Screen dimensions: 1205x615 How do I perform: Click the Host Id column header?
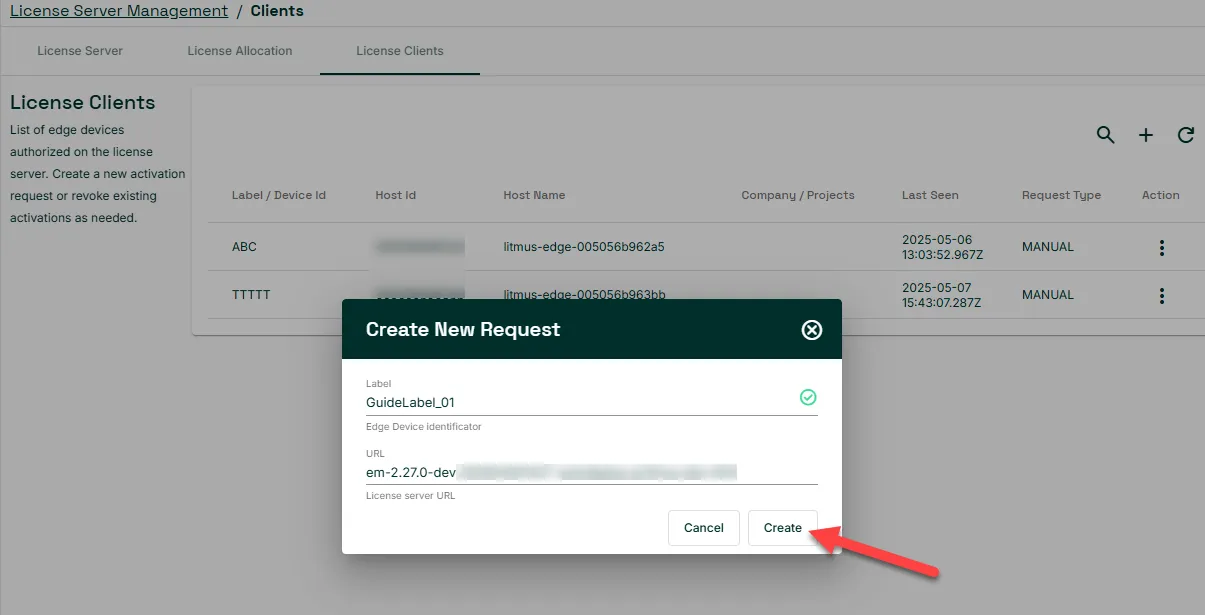coord(396,195)
